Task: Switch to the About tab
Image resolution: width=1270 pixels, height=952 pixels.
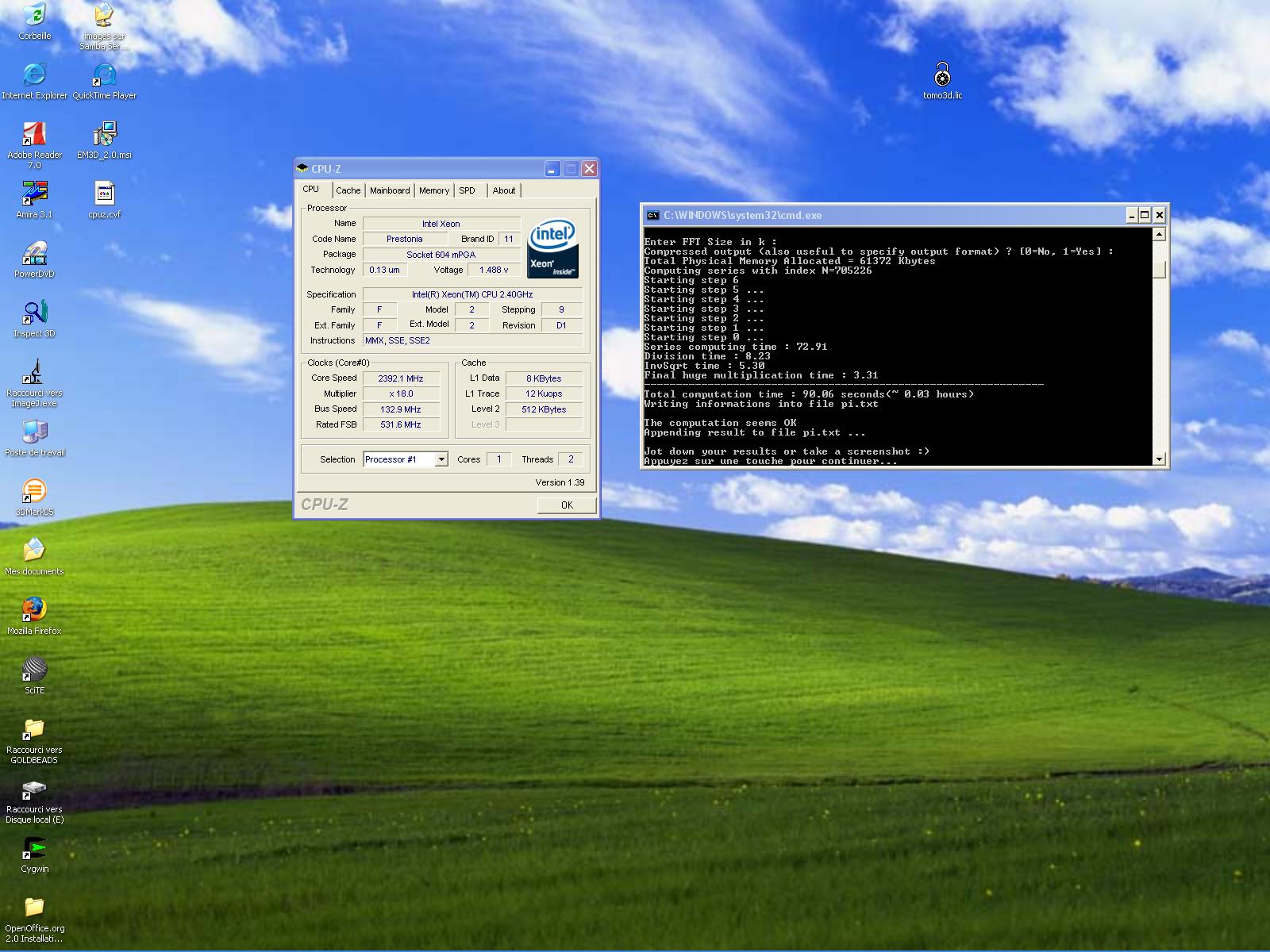Action: click(504, 190)
